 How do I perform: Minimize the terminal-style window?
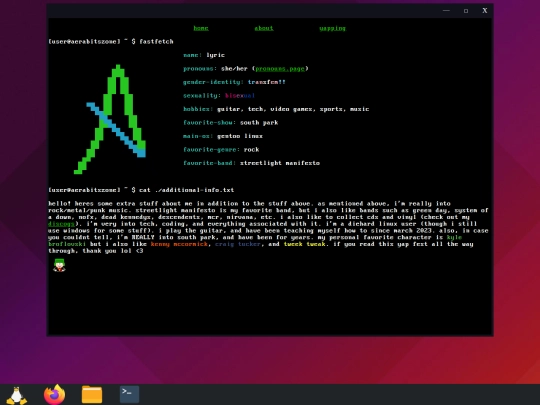446,11
